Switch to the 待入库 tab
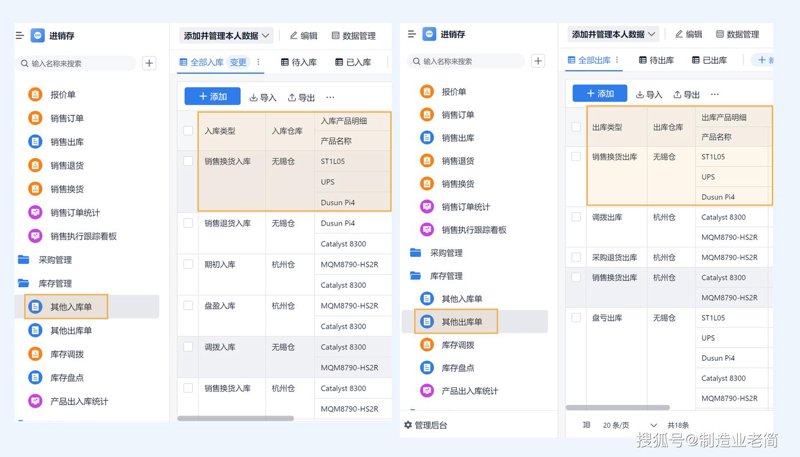 [299, 62]
